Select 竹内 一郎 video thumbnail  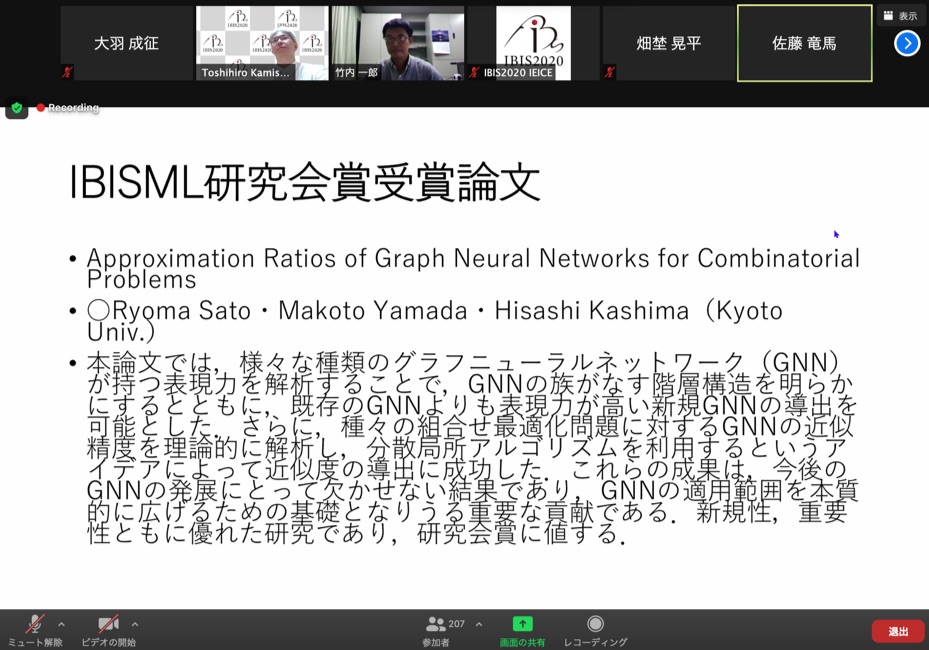(x=398, y=43)
